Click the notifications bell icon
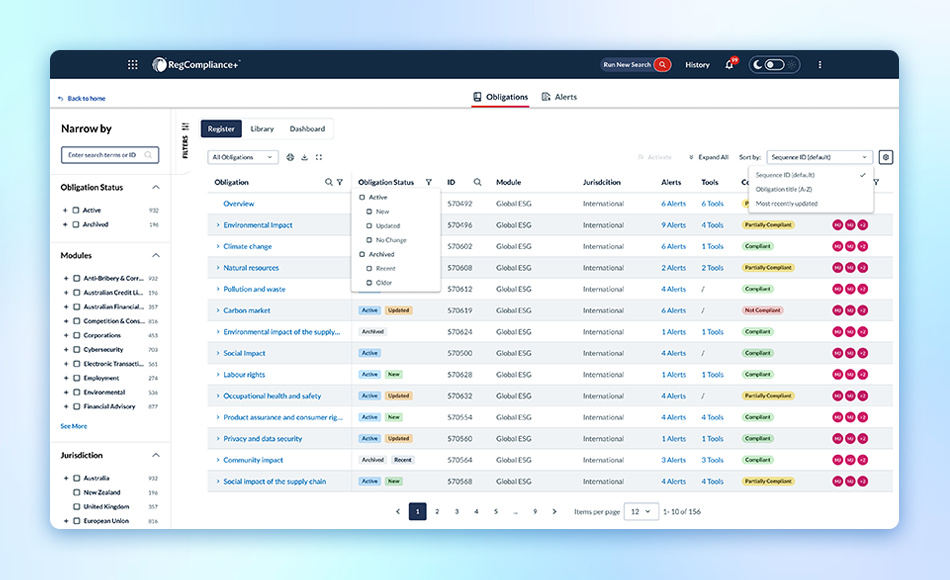The width and height of the screenshot is (950, 580). 729,63
